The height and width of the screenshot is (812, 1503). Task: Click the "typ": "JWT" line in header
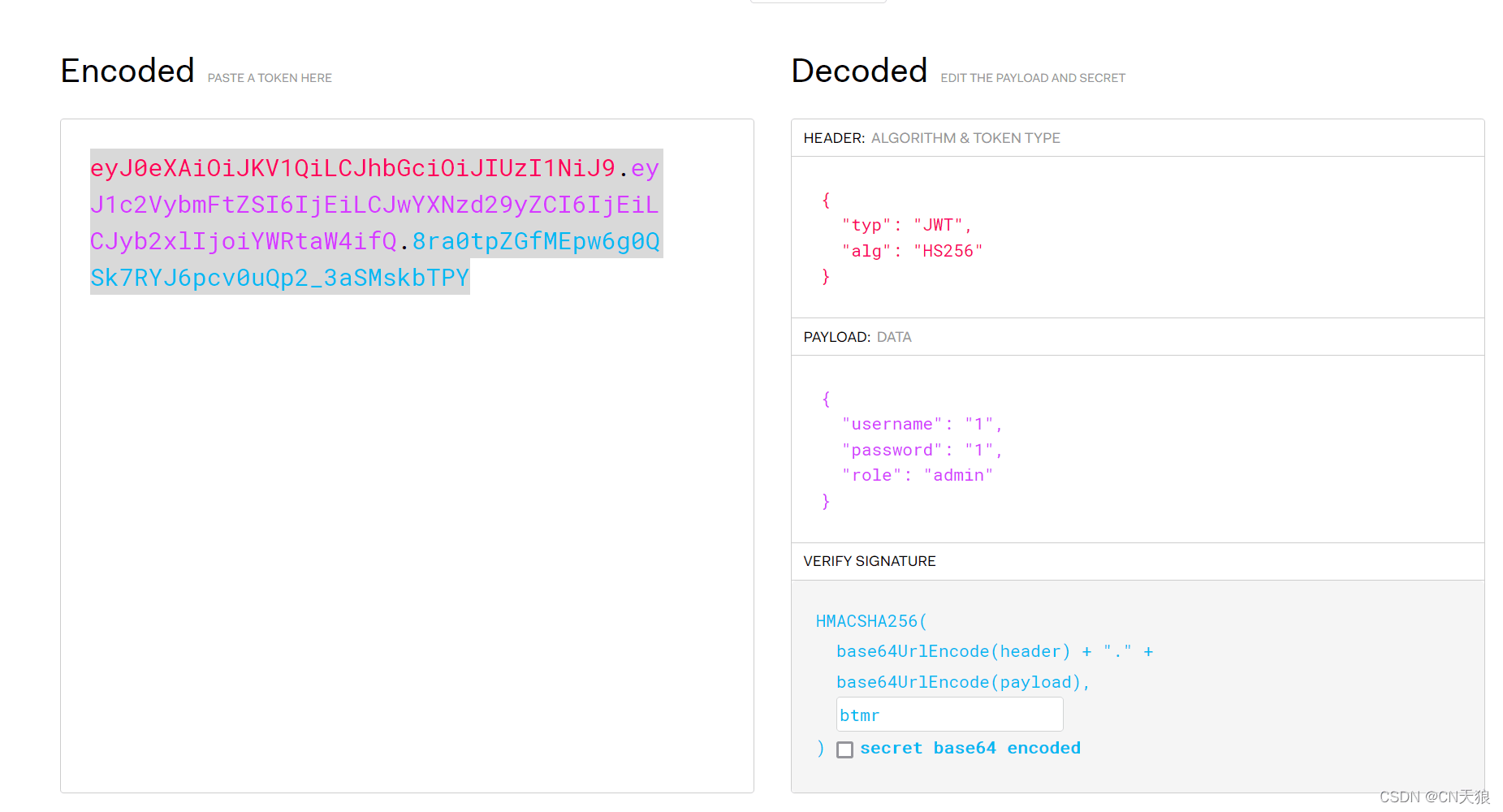point(906,225)
